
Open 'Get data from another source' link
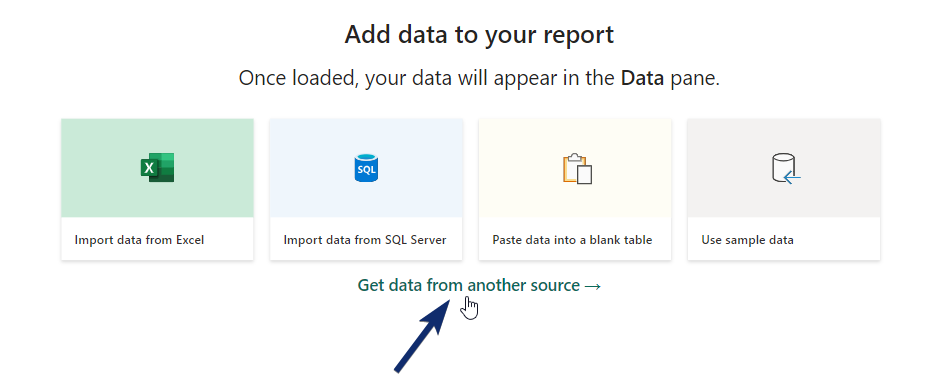tap(479, 285)
